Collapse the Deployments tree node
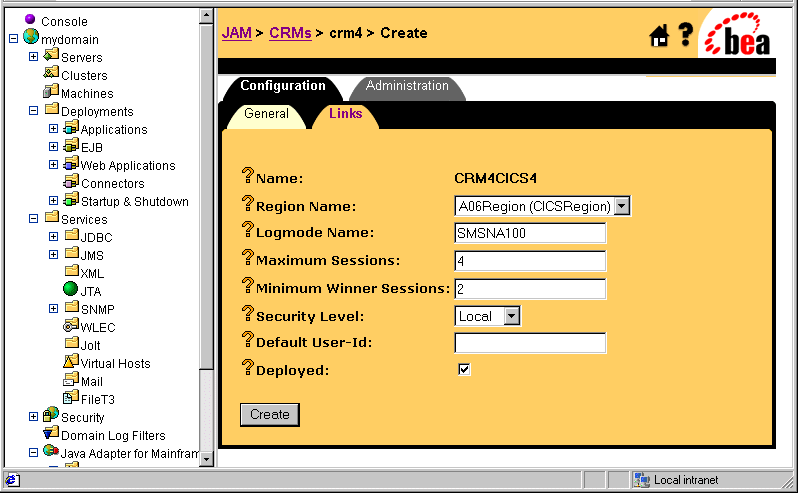The height and width of the screenshot is (493, 798). click(x=34, y=110)
